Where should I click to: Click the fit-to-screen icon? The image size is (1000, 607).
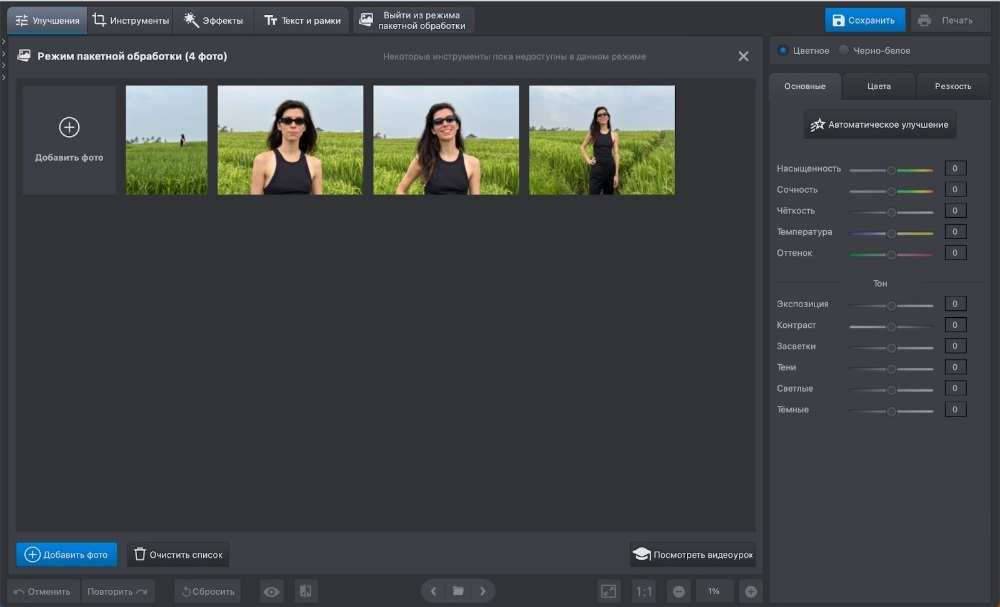pyautogui.click(x=609, y=591)
